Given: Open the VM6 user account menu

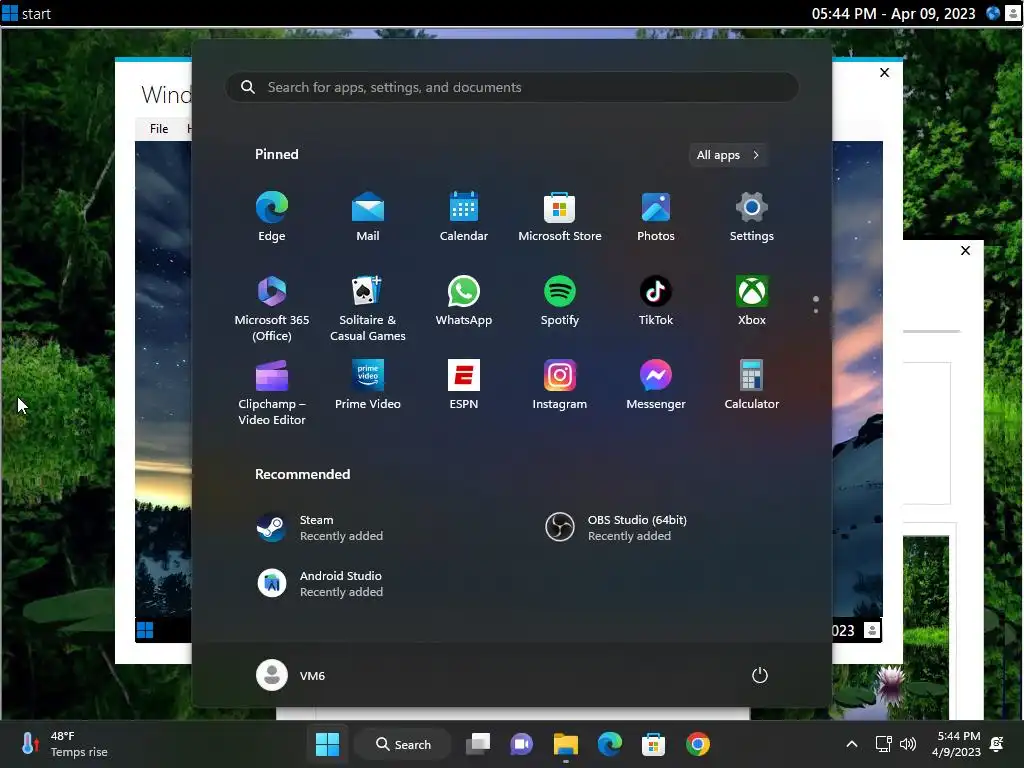Looking at the screenshot, I should pos(291,675).
